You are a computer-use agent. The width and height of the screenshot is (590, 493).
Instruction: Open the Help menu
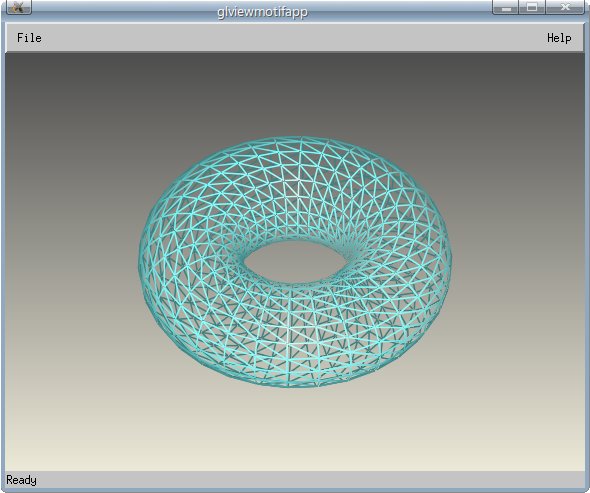click(x=559, y=38)
